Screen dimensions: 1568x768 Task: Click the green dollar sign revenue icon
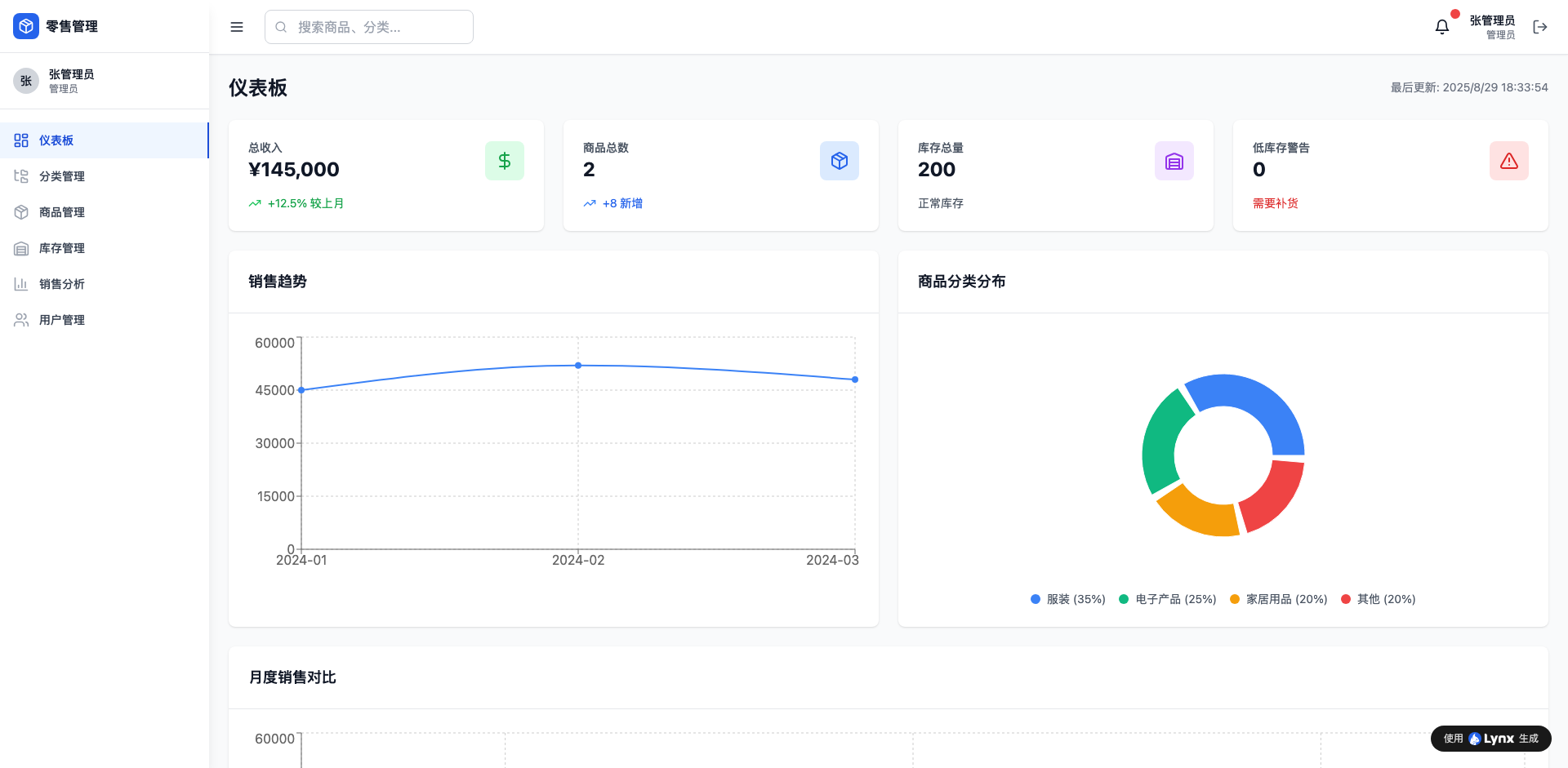(505, 161)
